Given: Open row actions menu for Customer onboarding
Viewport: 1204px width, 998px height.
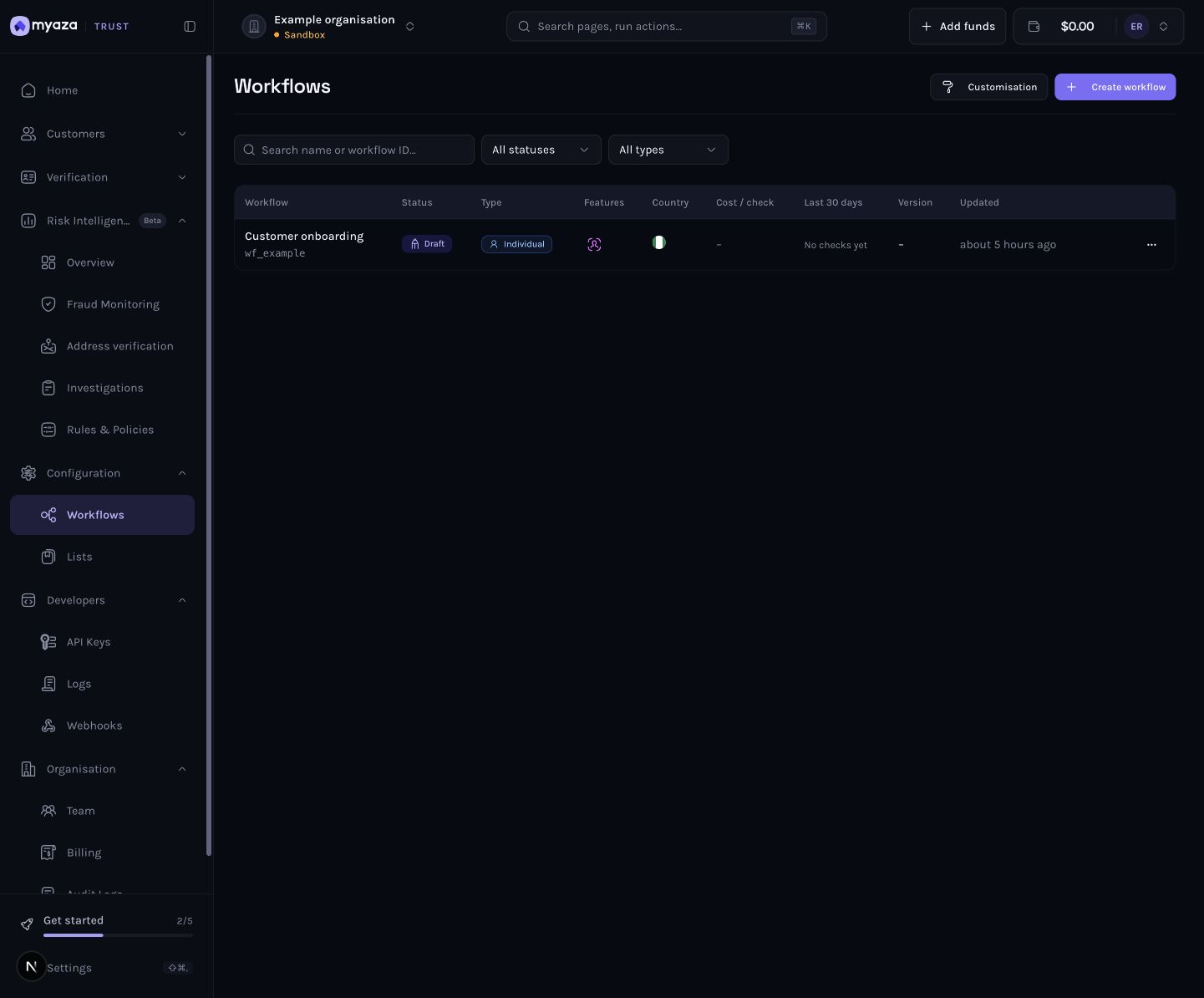Looking at the screenshot, I should tap(1151, 245).
